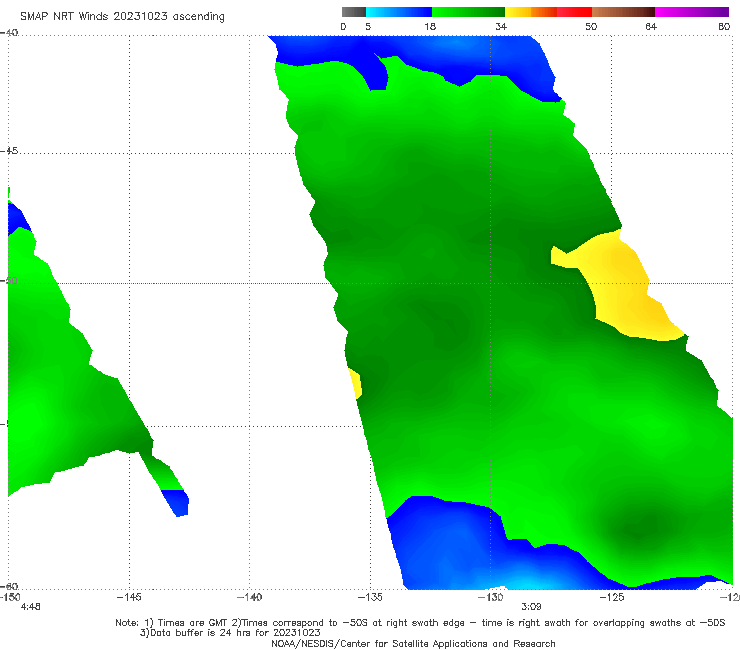
Task: Click the longitude label '-135'
Action: [370, 597]
